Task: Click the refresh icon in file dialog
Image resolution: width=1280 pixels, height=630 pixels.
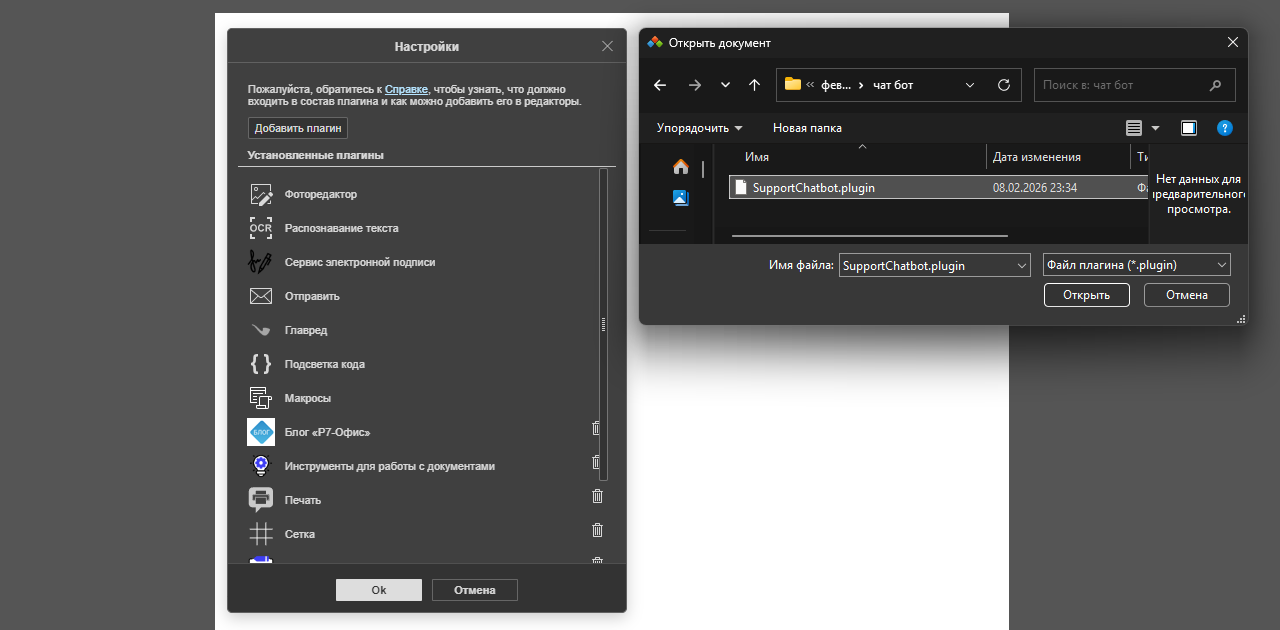Action: click(1004, 85)
